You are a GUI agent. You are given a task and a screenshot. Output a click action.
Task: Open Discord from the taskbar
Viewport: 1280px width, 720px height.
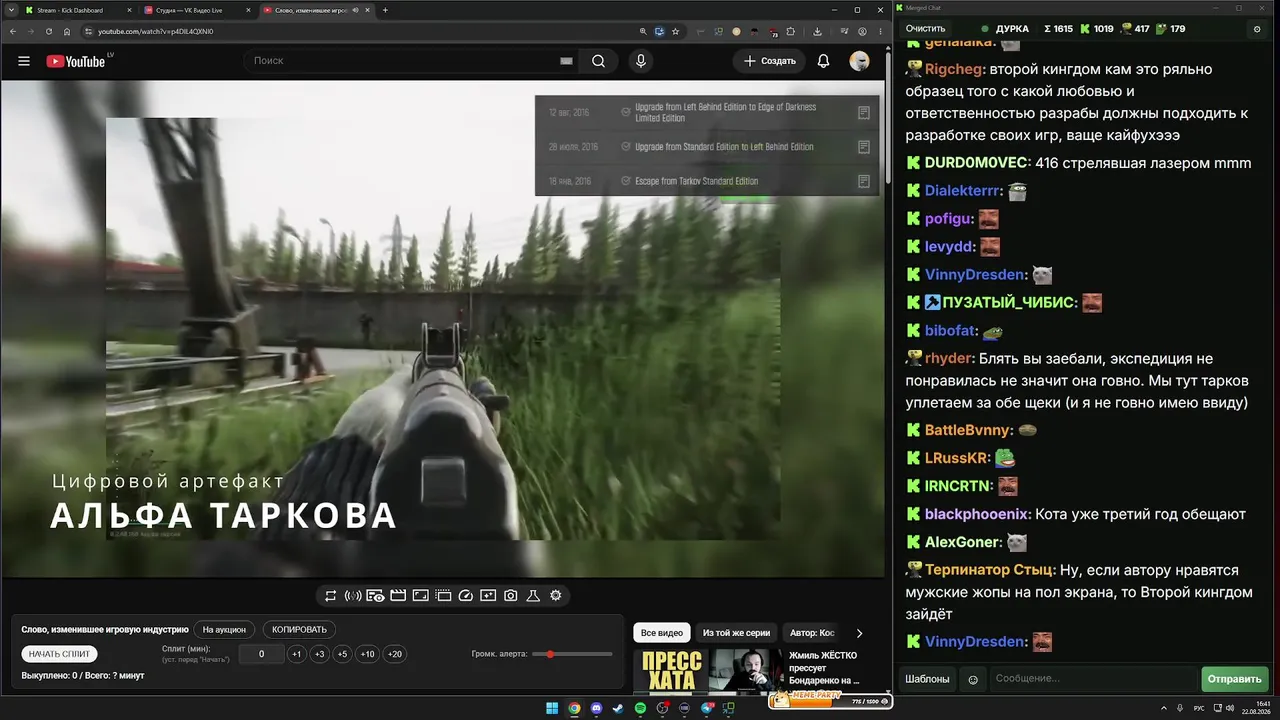pyautogui.click(x=596, y=709)
